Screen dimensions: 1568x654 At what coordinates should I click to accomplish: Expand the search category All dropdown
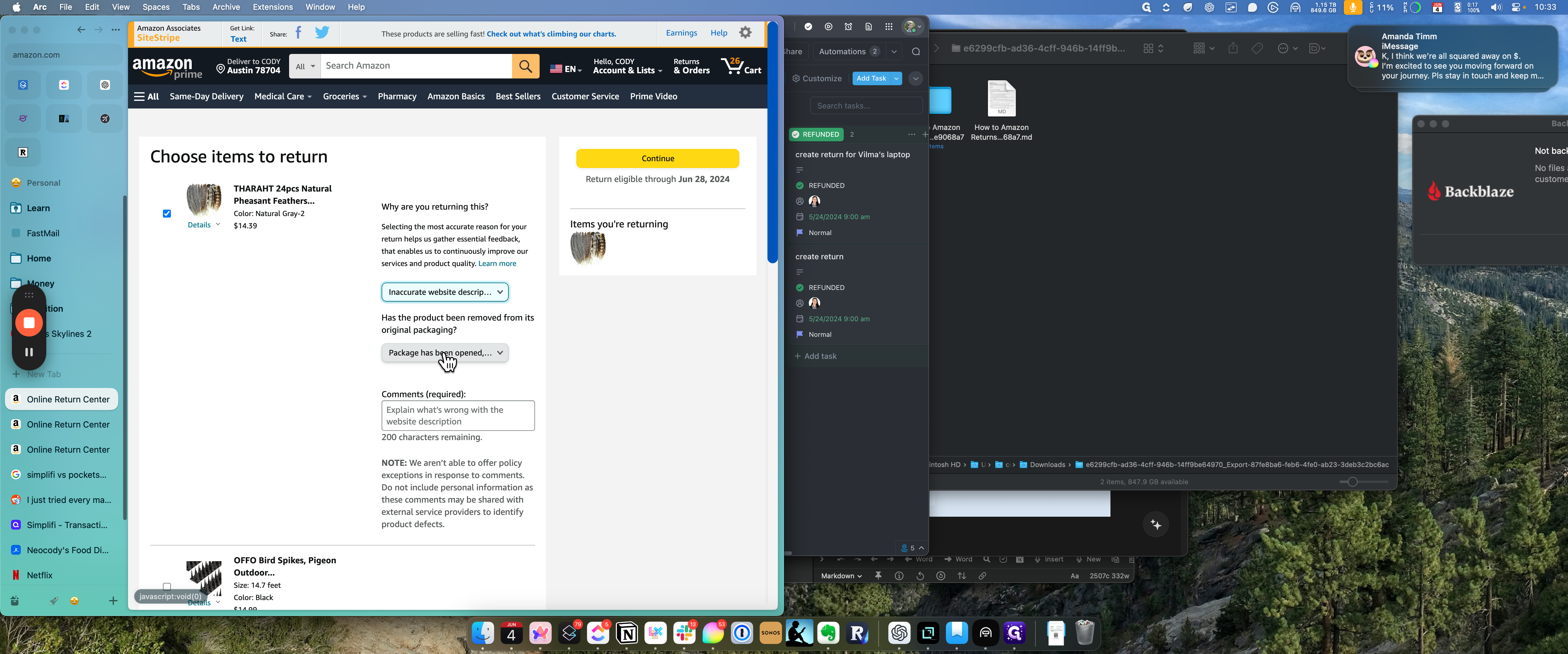click(305, 67)
